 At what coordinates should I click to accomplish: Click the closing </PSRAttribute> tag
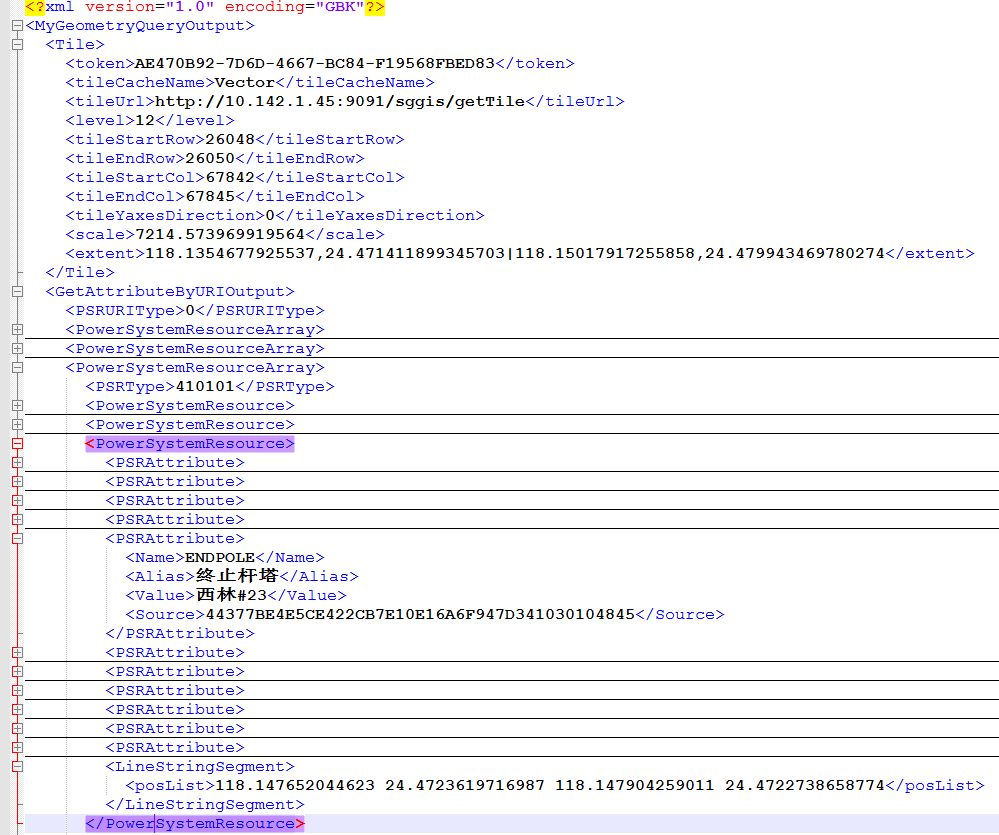[x=180, y=634]
